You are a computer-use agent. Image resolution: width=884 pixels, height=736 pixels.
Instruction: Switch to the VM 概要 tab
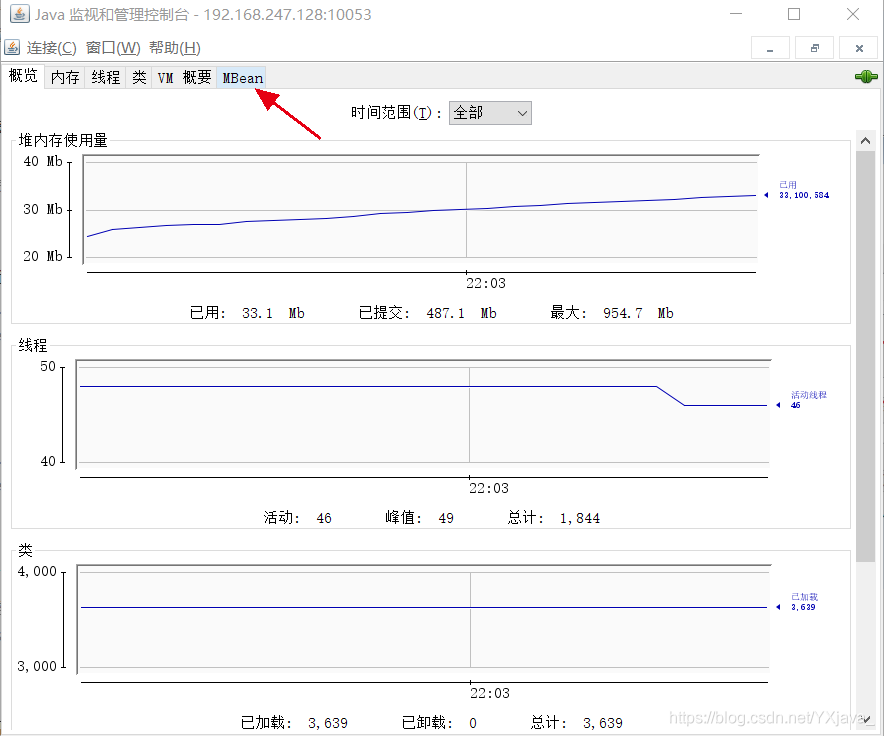point(184,77)
